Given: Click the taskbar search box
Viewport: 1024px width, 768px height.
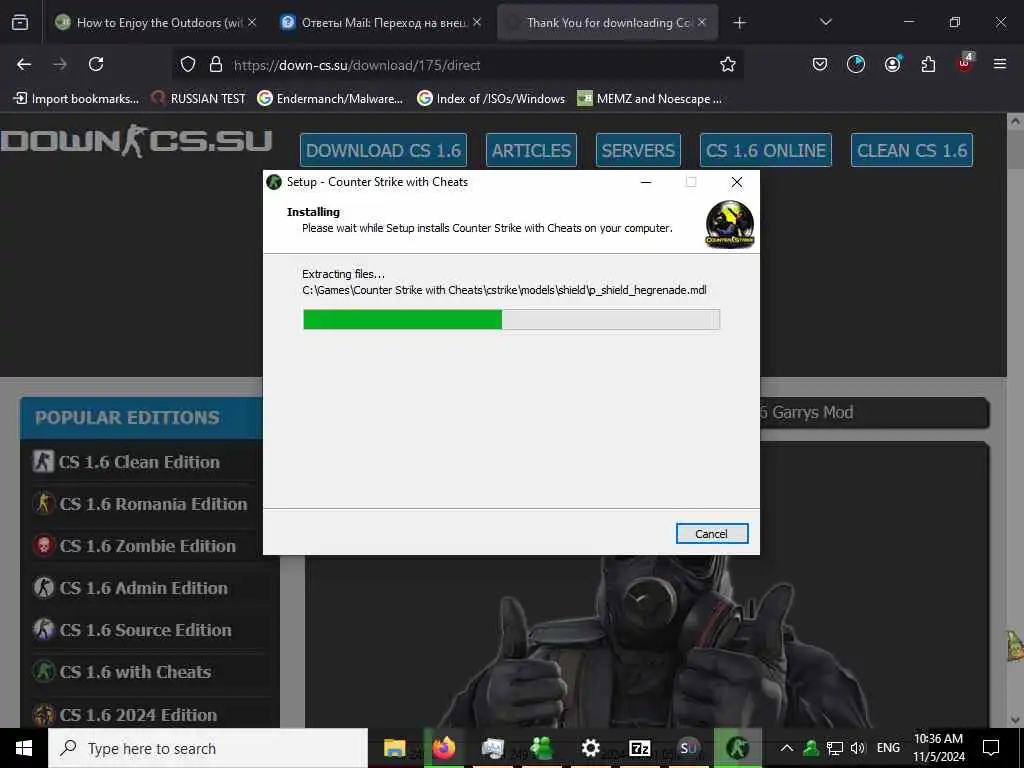Looking at the screenshot, I should (x=208, y=748).
